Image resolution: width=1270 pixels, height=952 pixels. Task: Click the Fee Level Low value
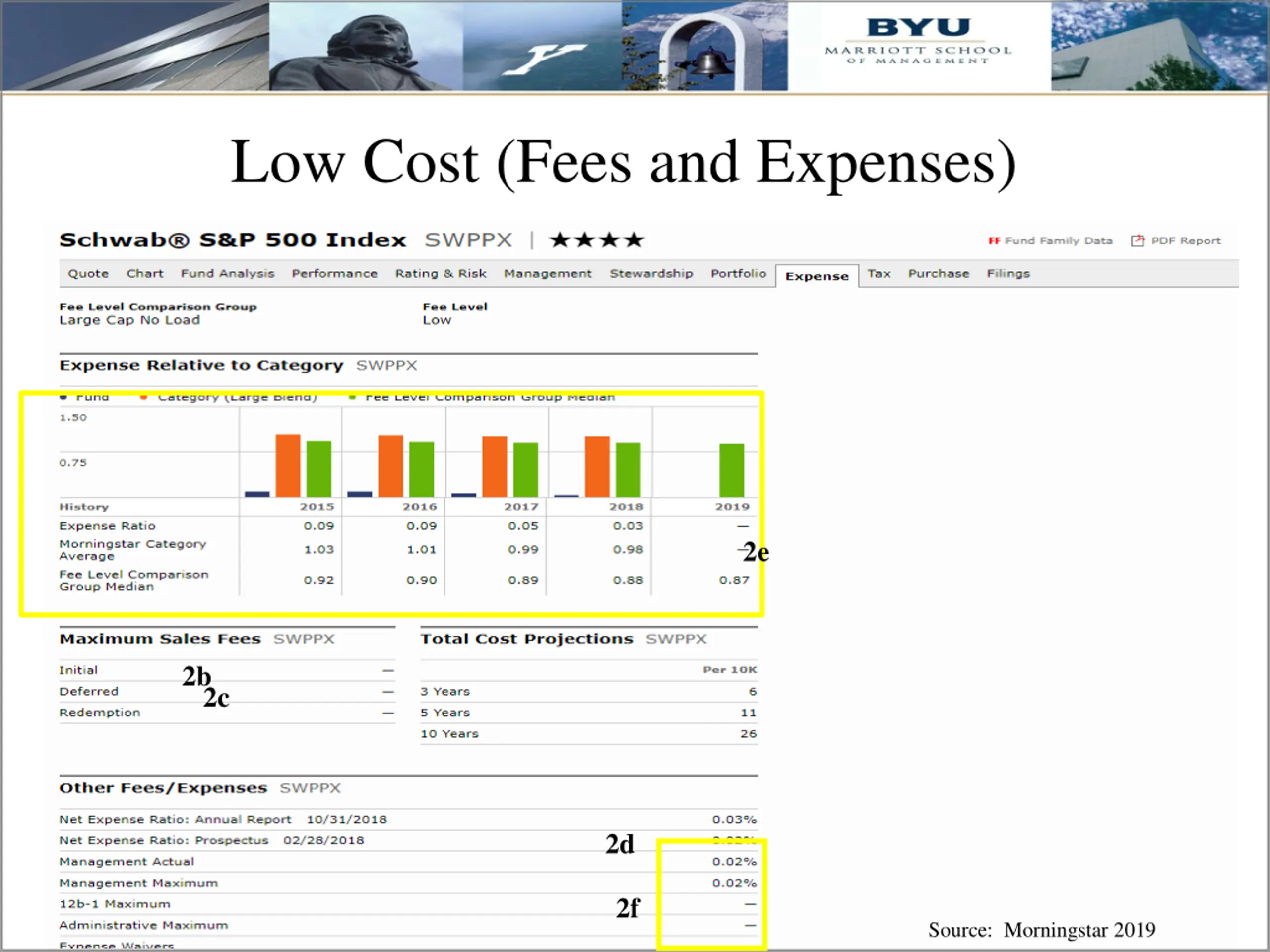point(437,320)
